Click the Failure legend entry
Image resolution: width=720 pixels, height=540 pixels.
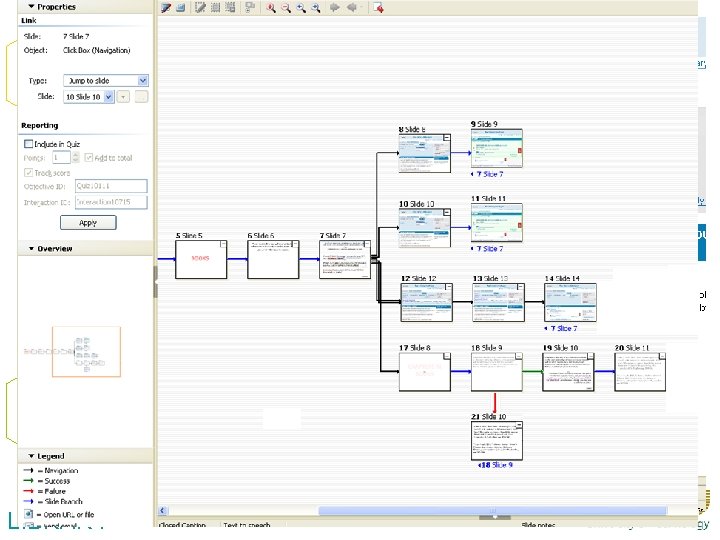(45, 491)
